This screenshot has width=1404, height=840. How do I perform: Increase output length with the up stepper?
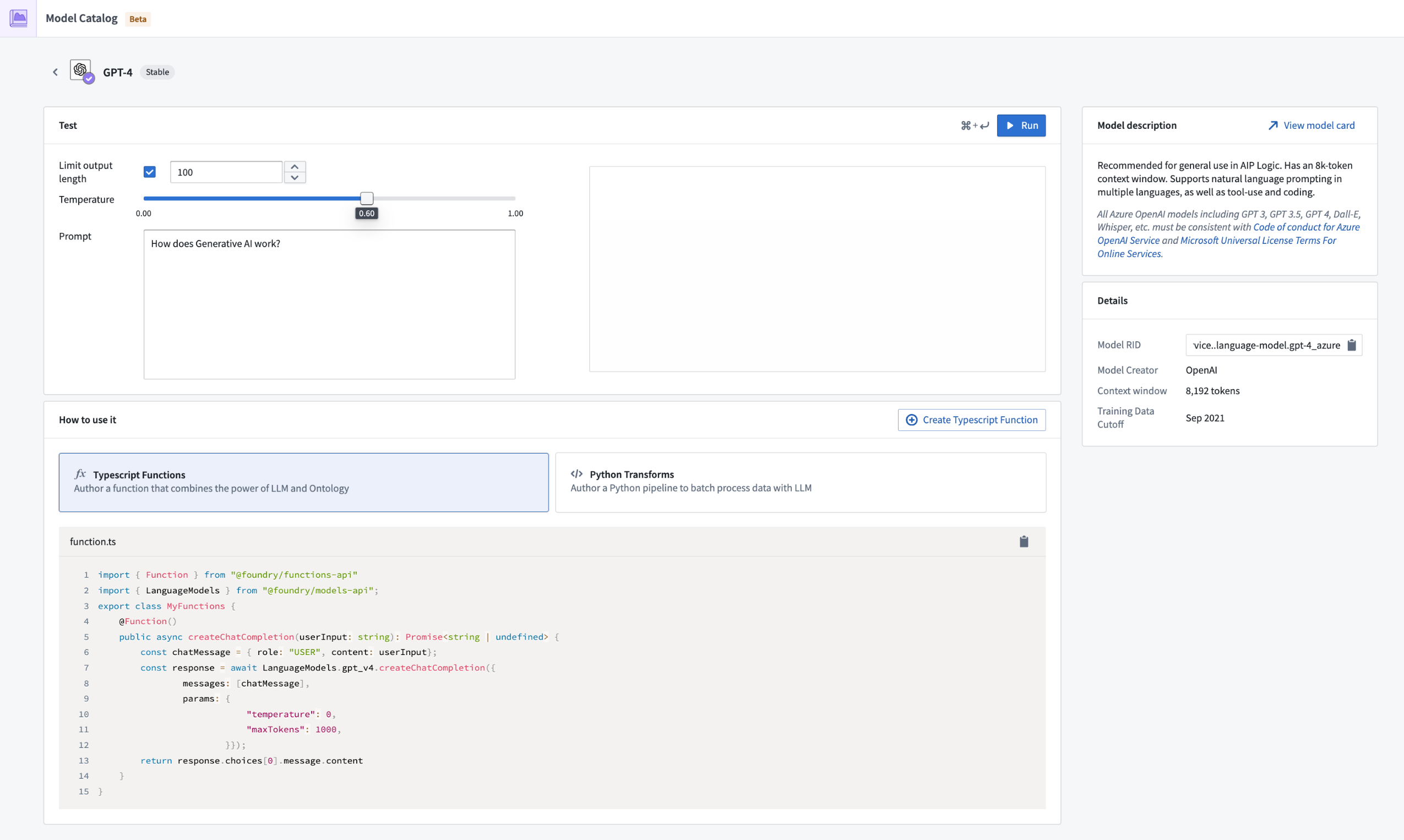pos(295,166)
